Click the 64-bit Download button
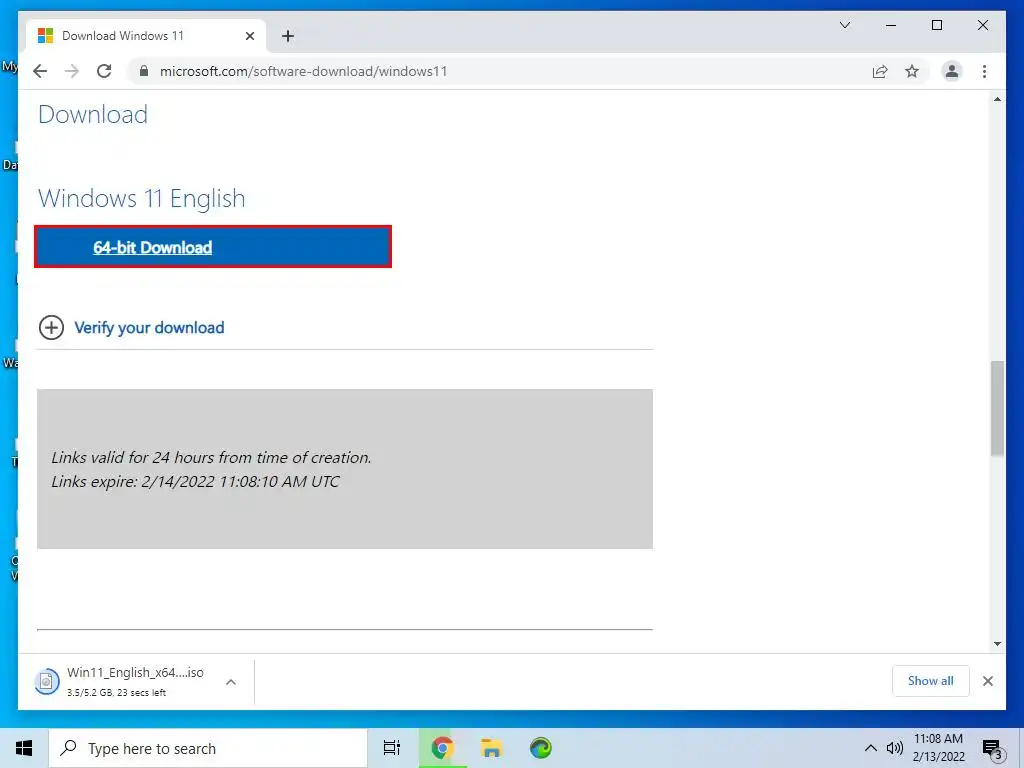Viewport: 1024px width, 768px height. tap(213, 247)
